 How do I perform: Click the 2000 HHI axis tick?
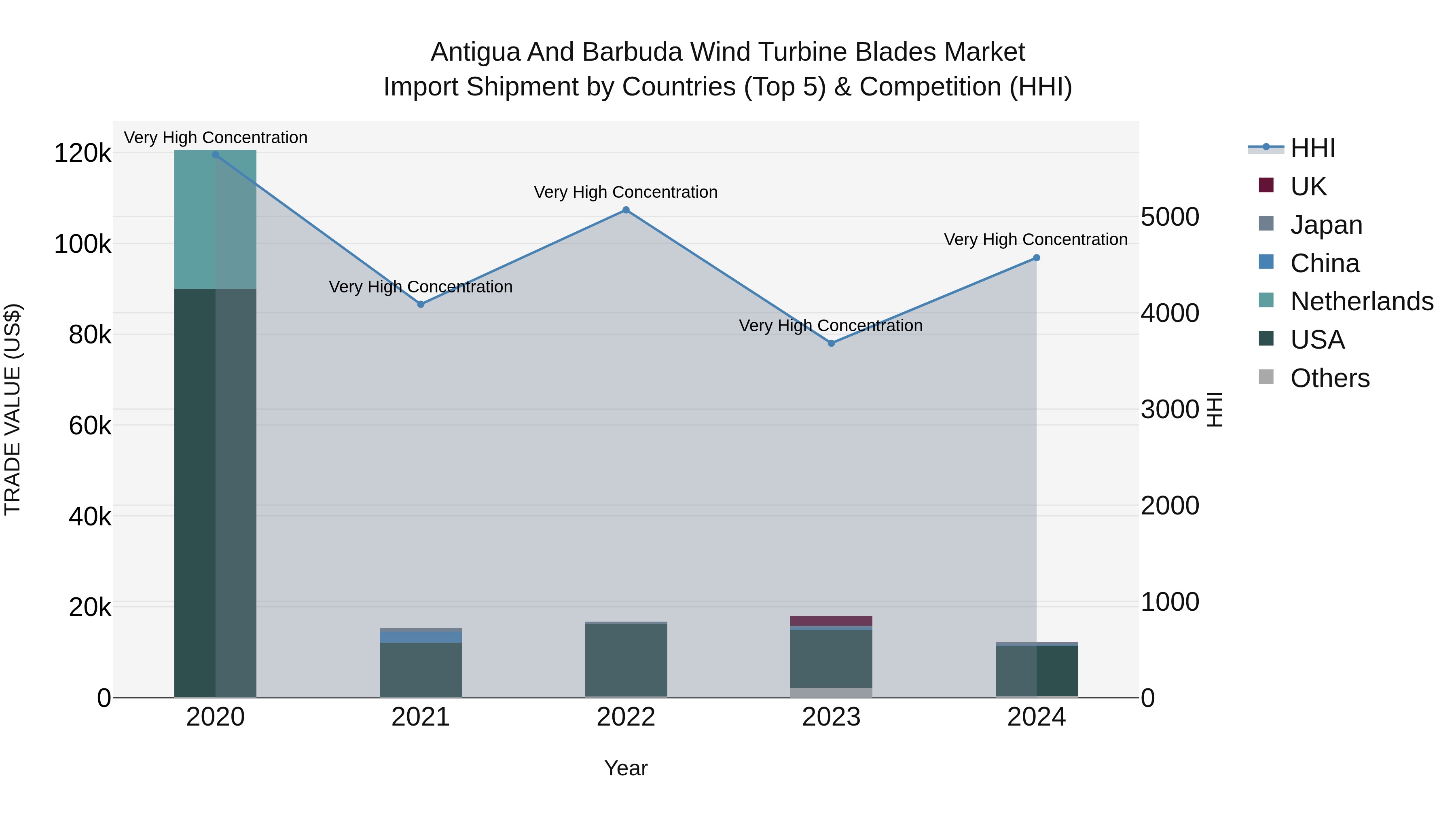[1170, 506]
